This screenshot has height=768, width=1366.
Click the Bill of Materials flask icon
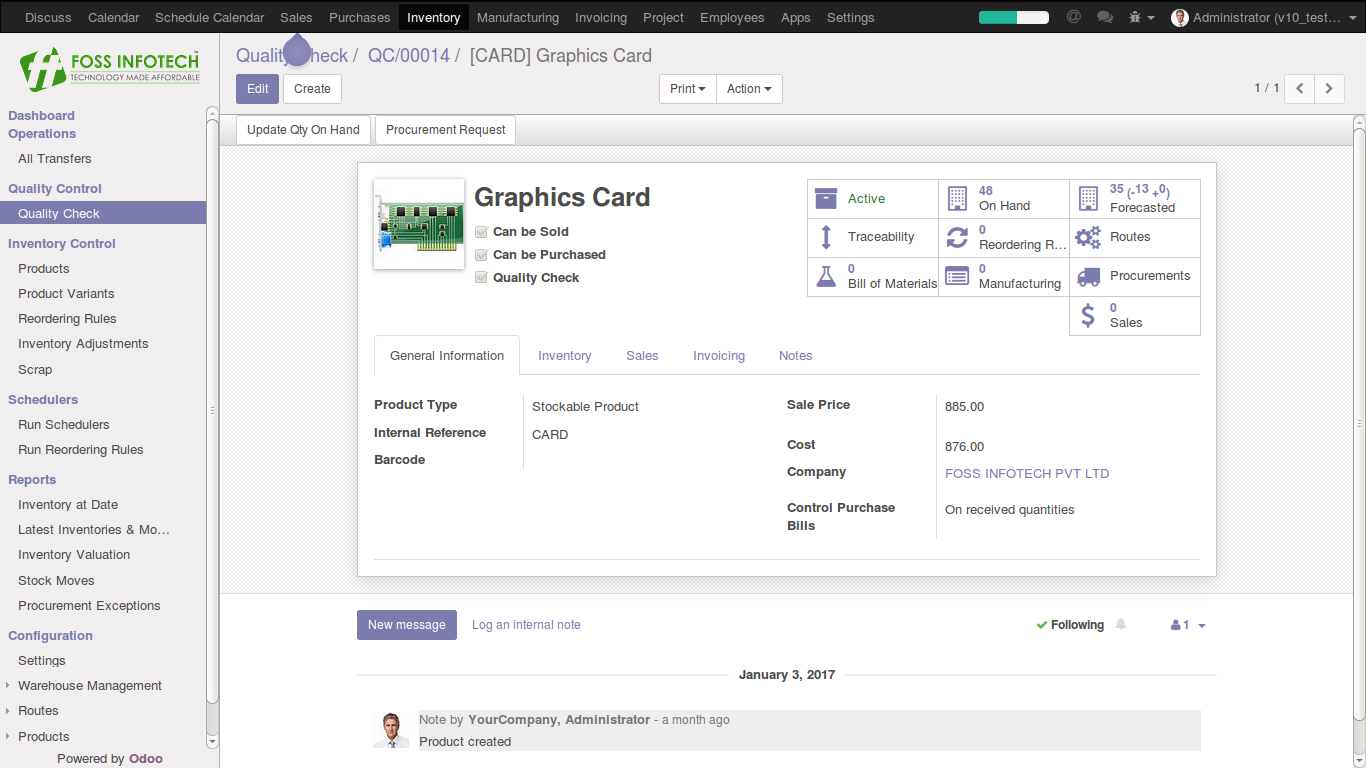pyautogui.click(x=826, y=276)
